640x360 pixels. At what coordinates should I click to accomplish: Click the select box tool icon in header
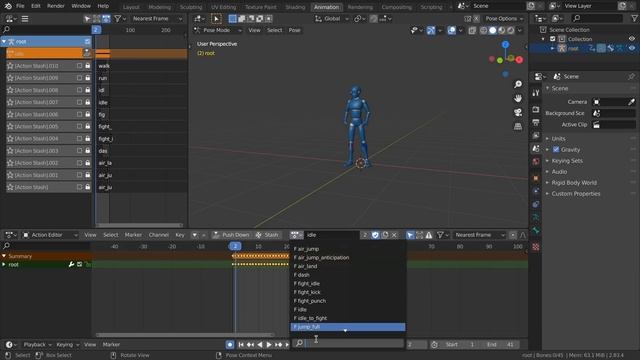click(x=216, y=19)
